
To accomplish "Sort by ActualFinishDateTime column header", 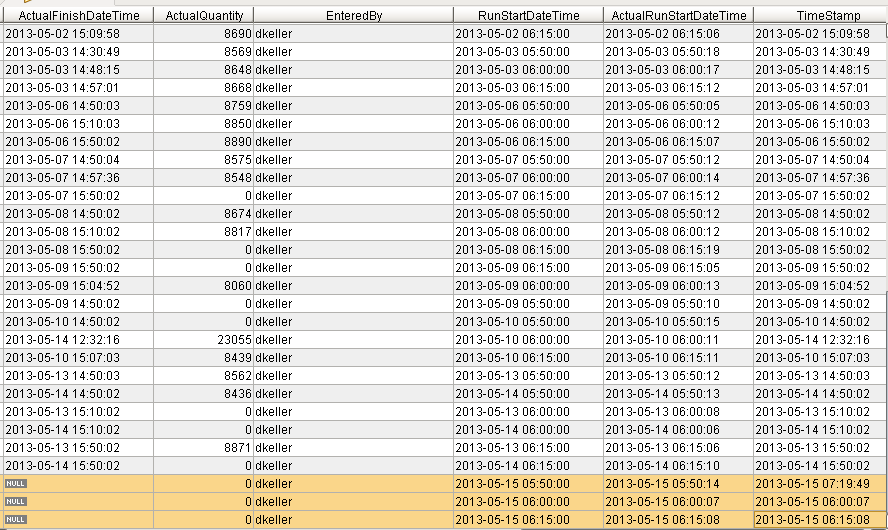I will pos(78,15).
